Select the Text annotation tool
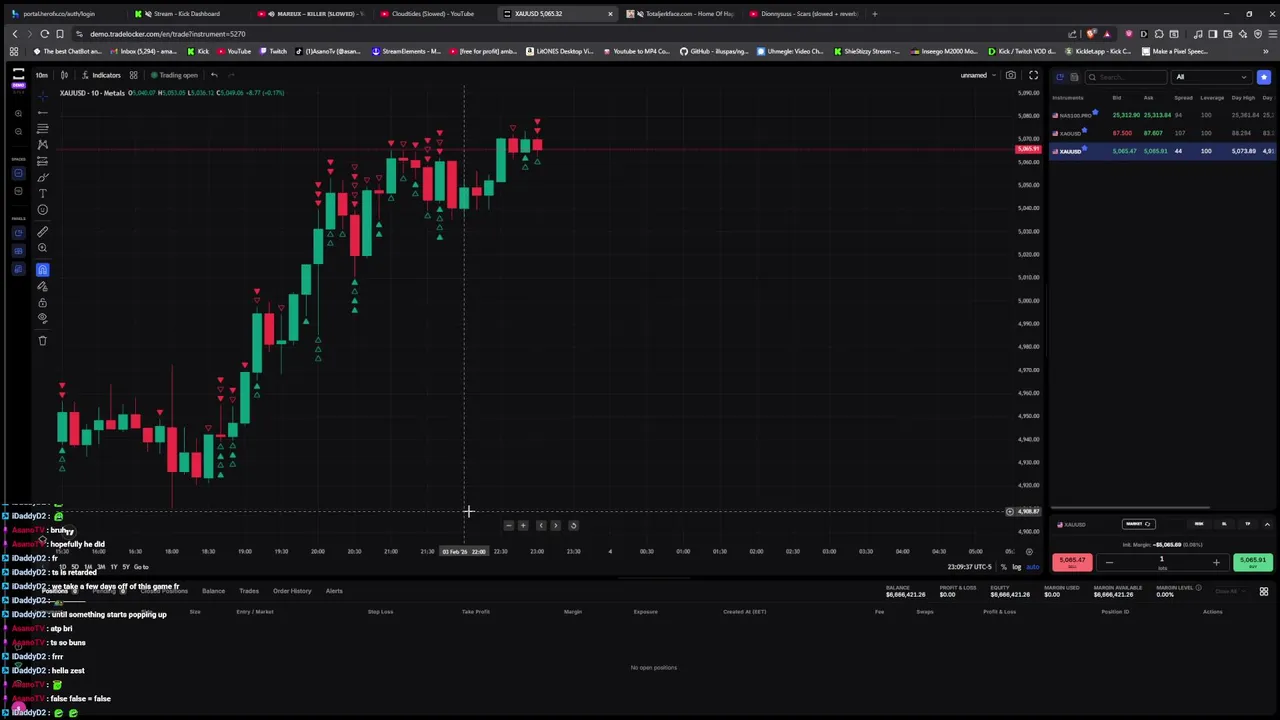The width and height of the screenshot is (1280, 720). click(x=42, y=193)
